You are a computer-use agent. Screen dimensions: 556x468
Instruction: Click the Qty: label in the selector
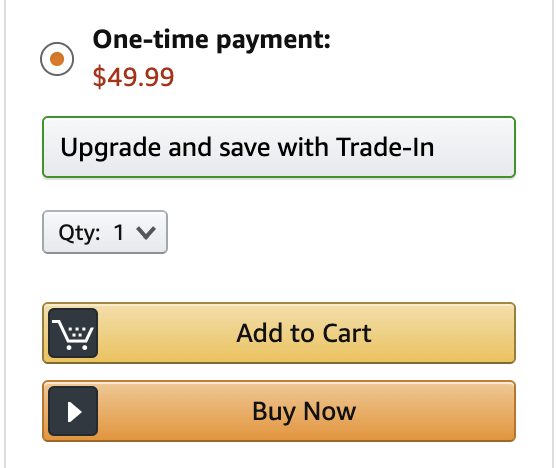pyautogui.click(x=79, y=234)
